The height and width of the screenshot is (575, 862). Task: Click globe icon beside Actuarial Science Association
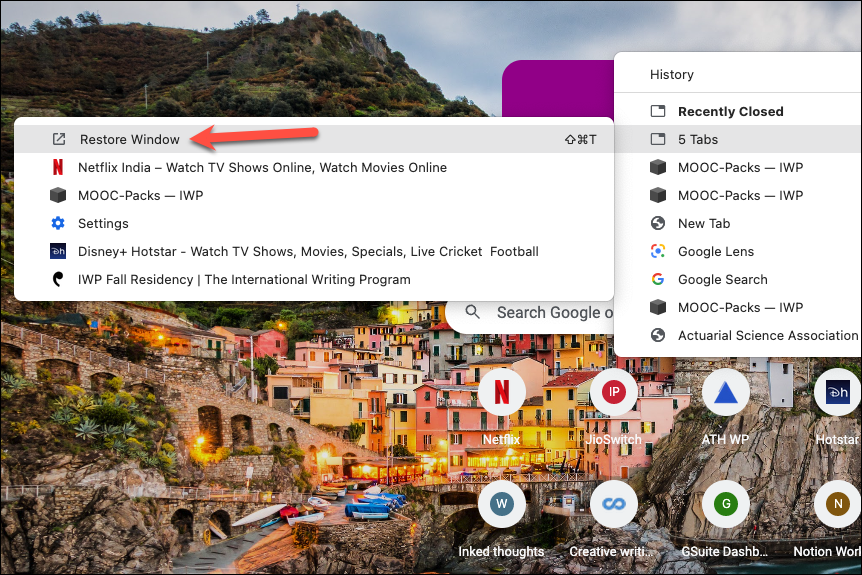658,335
